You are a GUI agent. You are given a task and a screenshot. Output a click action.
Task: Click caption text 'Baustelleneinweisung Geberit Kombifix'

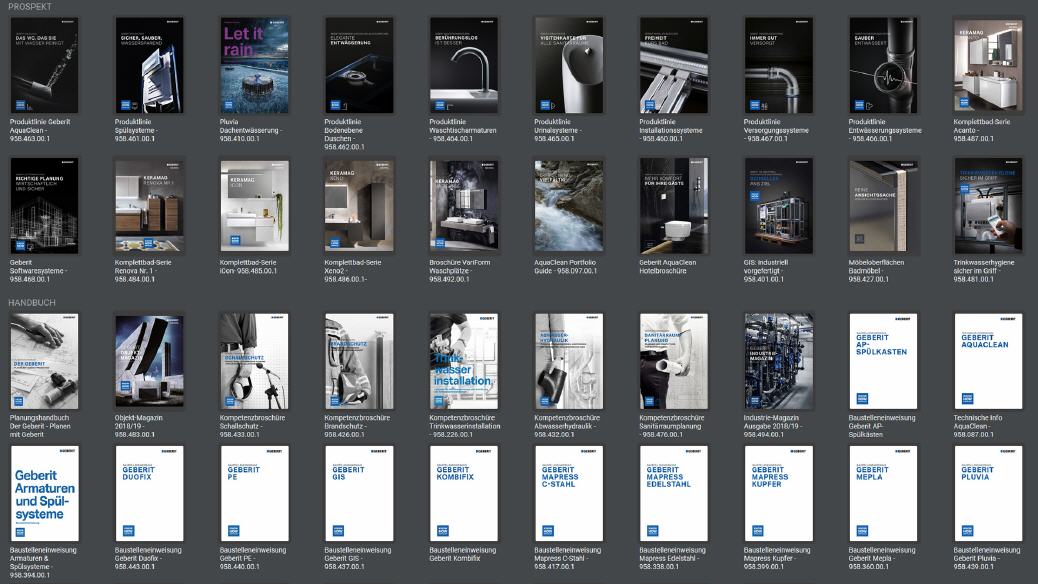click(x=463, y=554)
